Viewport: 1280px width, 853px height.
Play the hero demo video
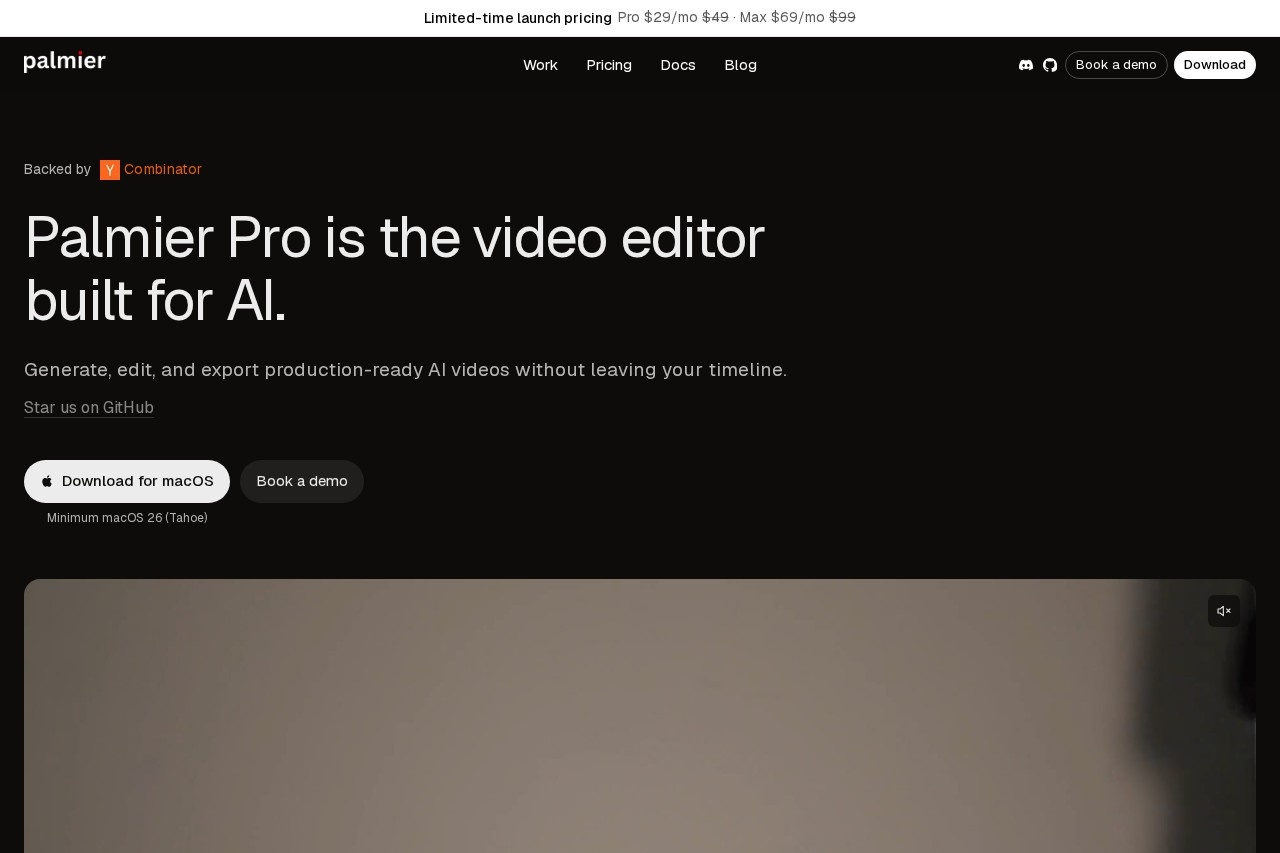pyautogui.click(x=640, y=716)
